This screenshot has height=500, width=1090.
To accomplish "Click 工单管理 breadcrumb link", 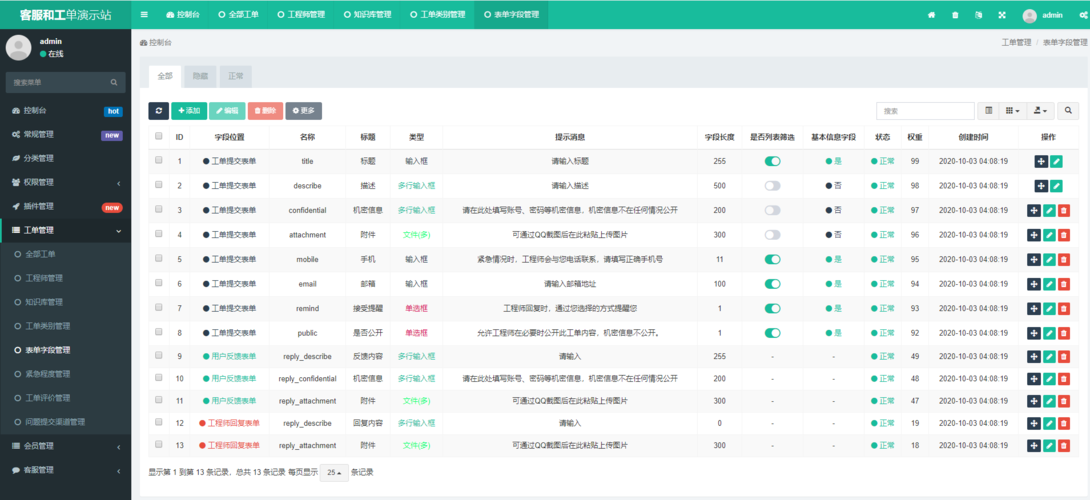I will point(1016,42).
